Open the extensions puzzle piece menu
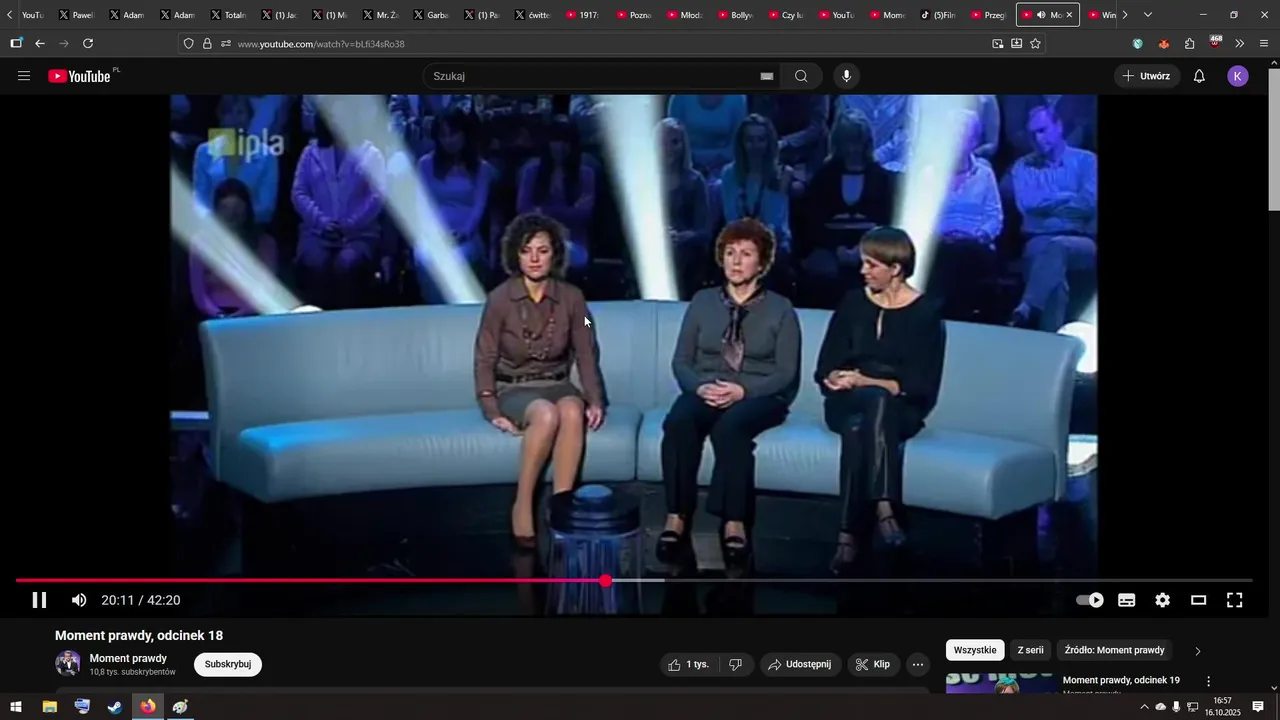 point(1189,44)
